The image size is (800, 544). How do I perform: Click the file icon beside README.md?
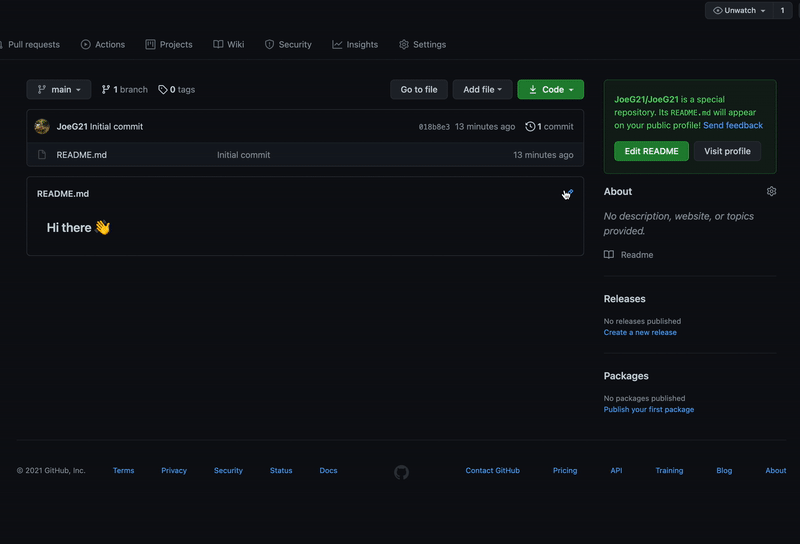coord(42,155)
